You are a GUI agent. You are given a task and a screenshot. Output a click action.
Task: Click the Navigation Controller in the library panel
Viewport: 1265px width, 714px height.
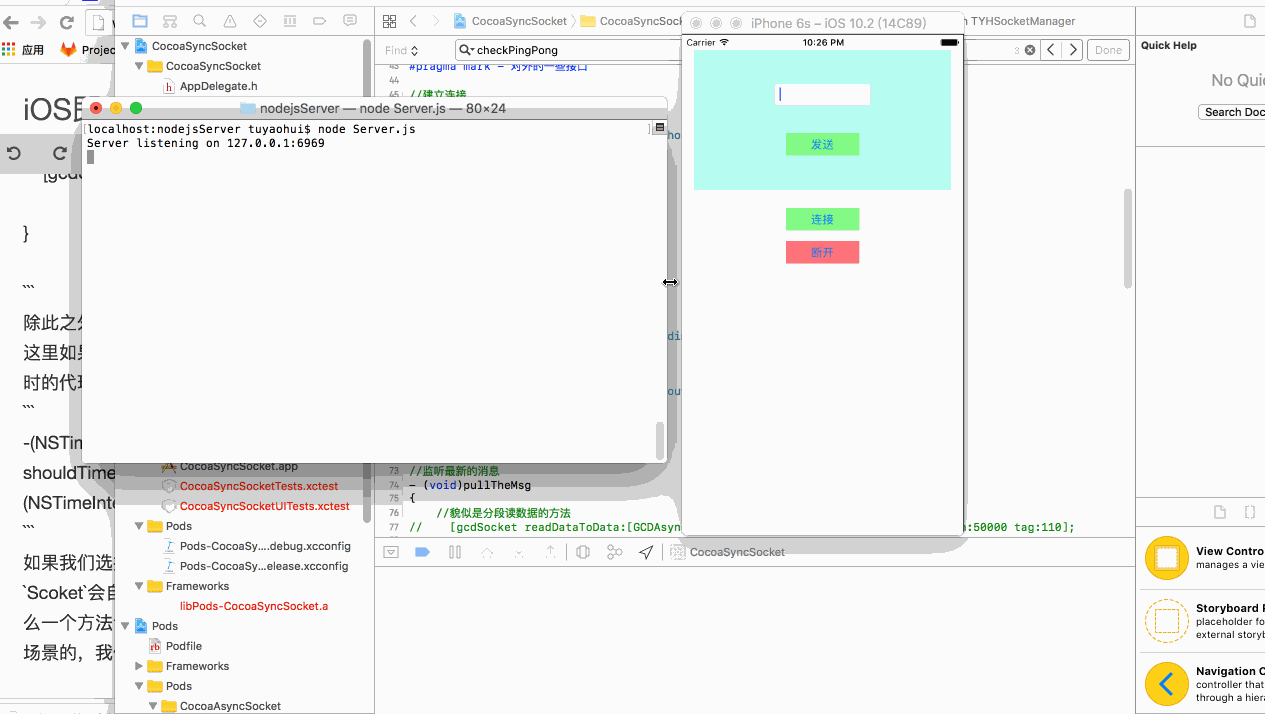click(1166, 684)
